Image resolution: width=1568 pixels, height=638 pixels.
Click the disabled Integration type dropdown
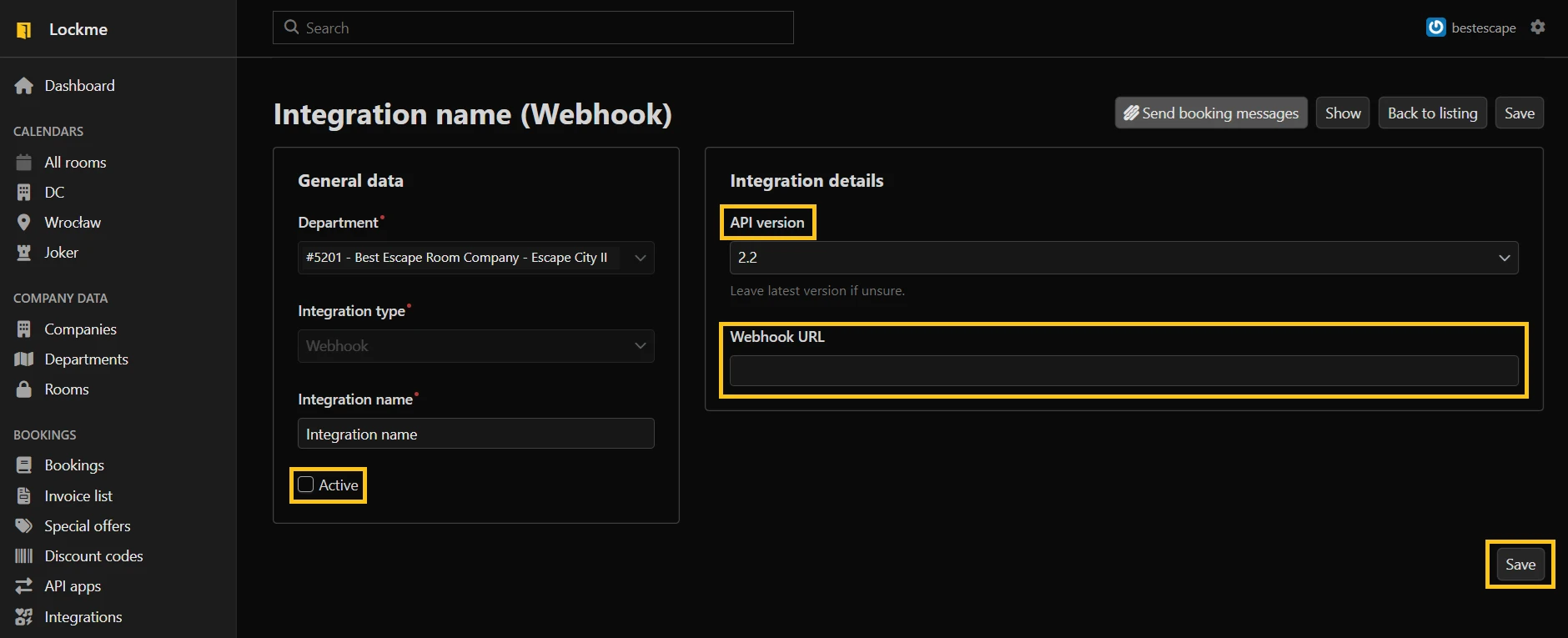tap(475, 346)
